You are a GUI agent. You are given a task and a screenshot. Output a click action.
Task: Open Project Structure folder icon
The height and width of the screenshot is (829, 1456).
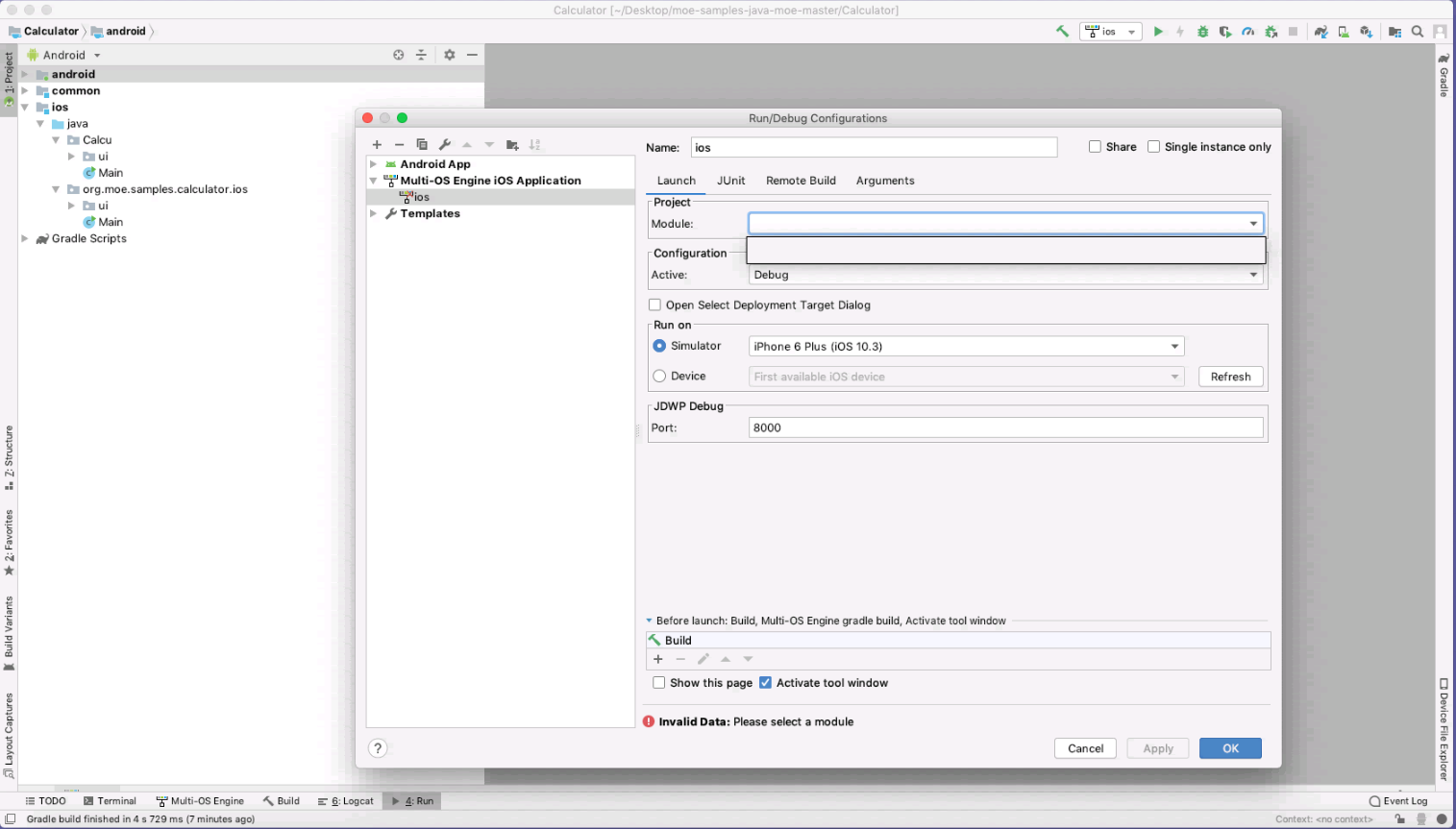[1394, 32]
